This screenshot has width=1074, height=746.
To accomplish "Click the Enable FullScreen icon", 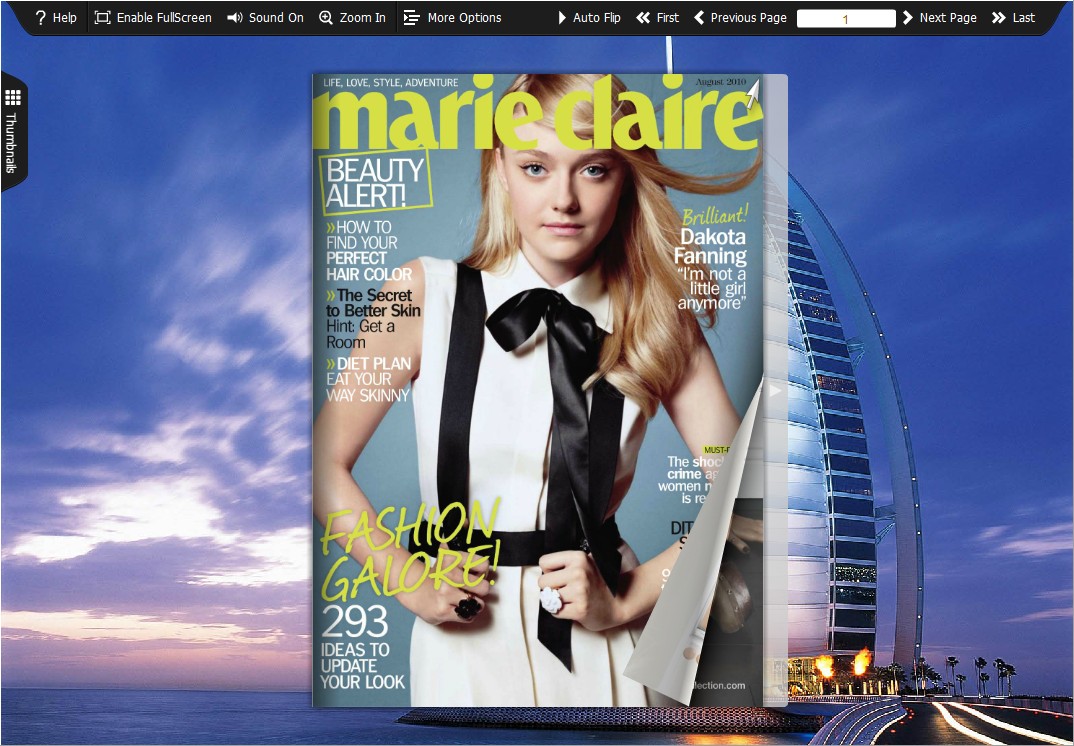I will pyautogui.click(x=102, y=18).
